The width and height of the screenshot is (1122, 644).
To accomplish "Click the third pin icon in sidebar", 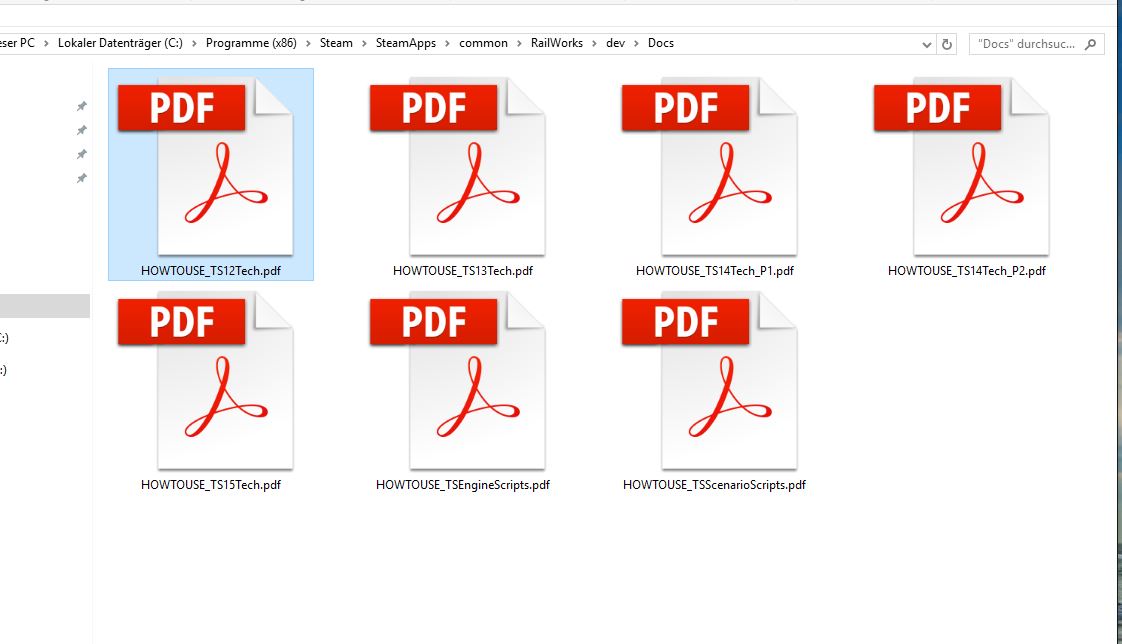I will 82,155.
